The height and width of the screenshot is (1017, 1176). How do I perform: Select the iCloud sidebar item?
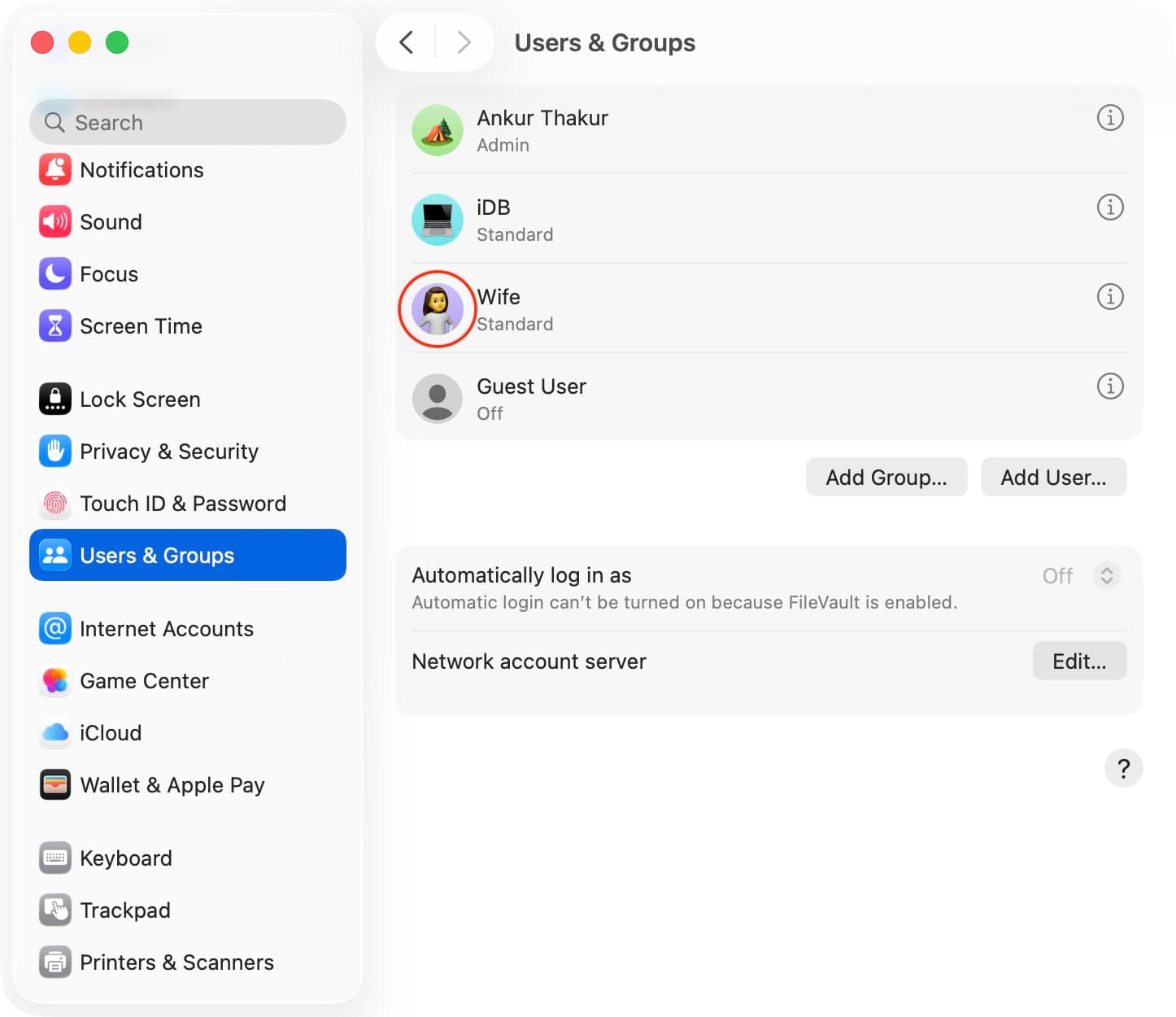[x=110, y=733]
